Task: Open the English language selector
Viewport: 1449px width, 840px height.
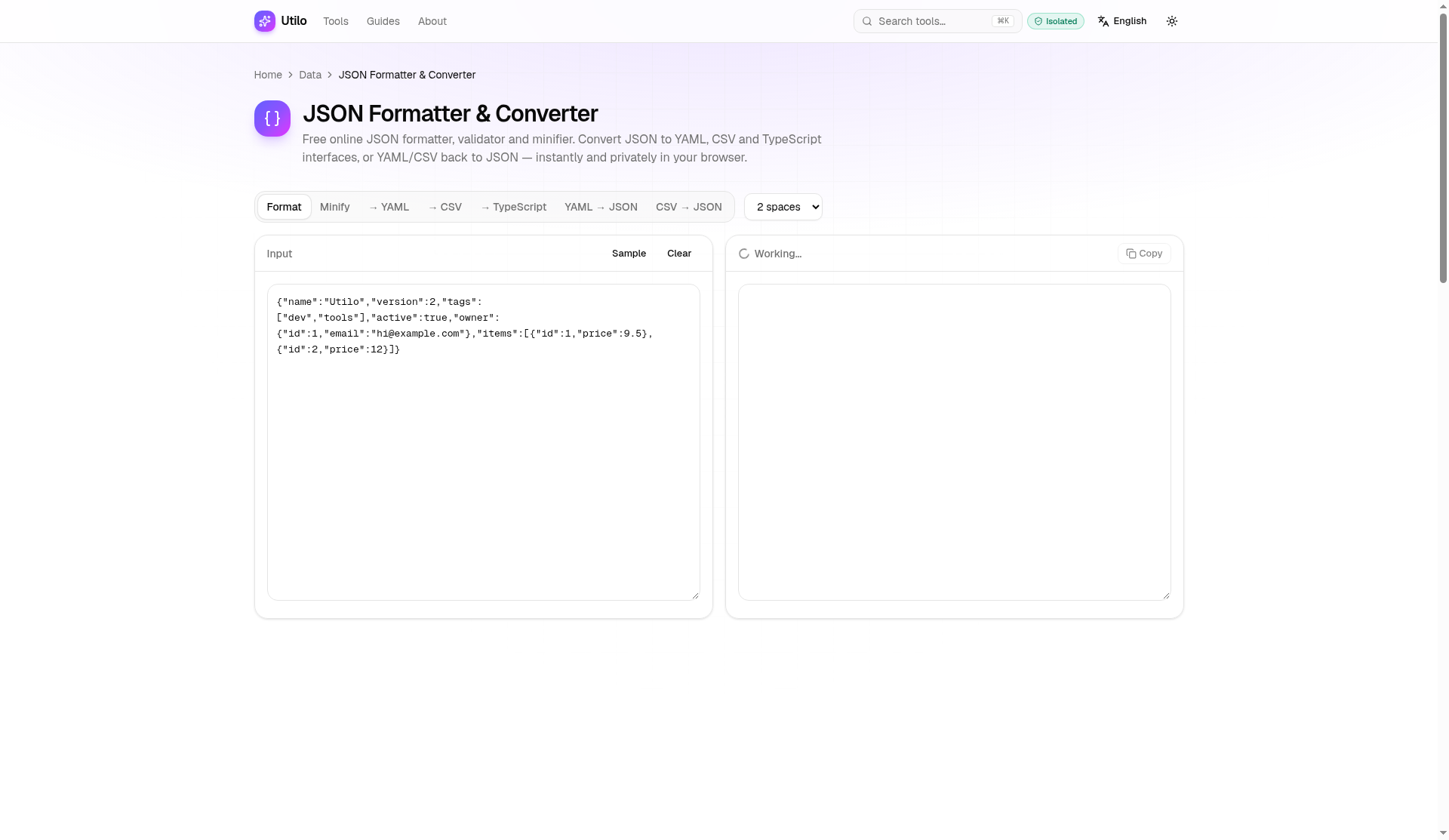Action: tap(1121, 21)
